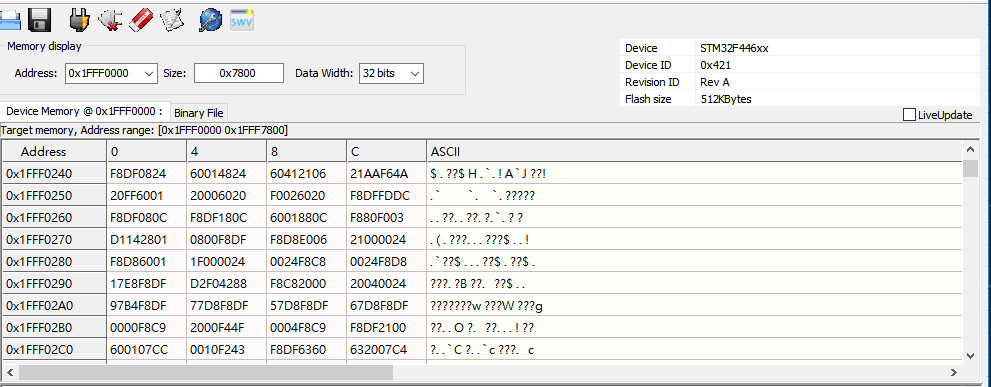Image resolution: width=991 pixels, height=387 pixels.
Task: Switch to the Binary File tab
Action: coord(198,113)
